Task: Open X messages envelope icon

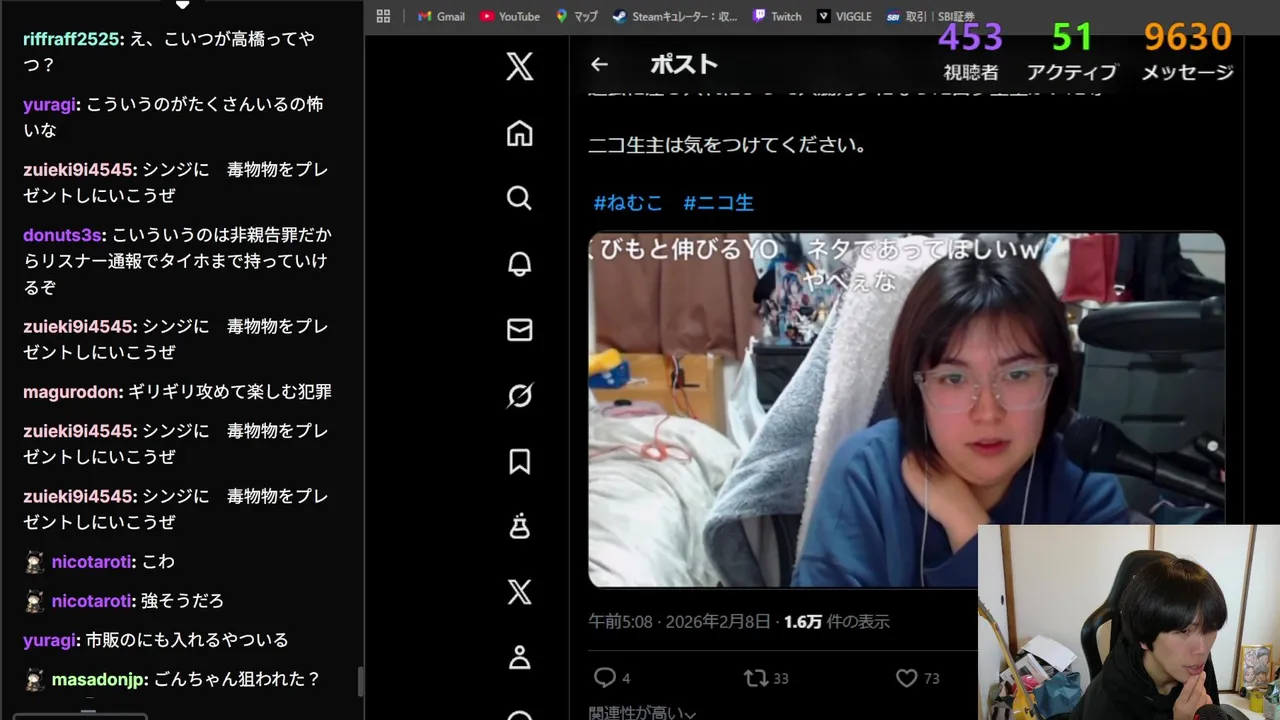Action: click(x=519, y=329)
